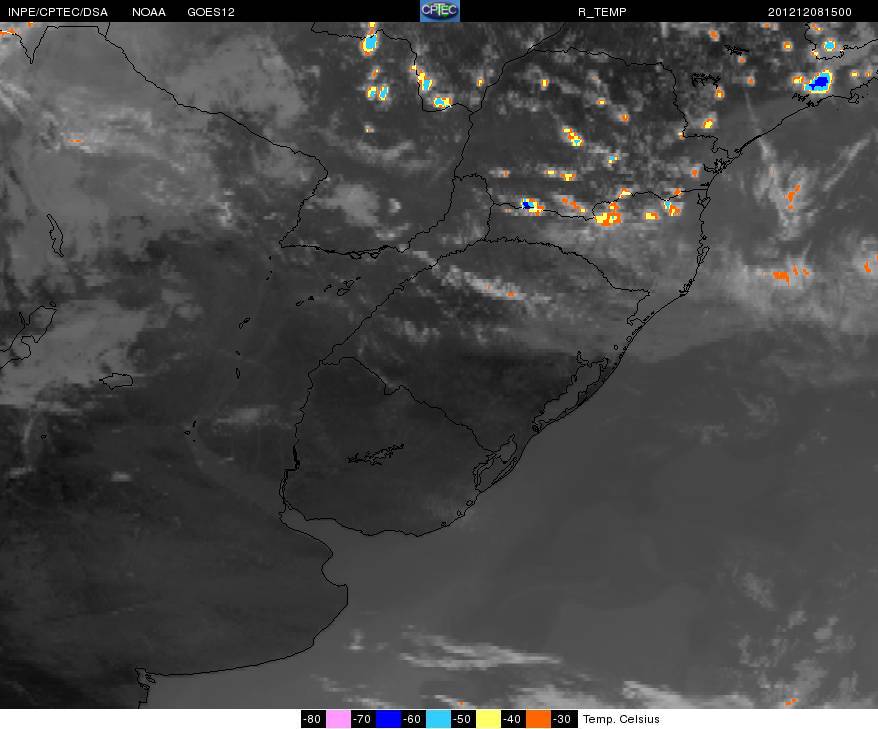Click the -70 legend value

click(x=363, y=719)
